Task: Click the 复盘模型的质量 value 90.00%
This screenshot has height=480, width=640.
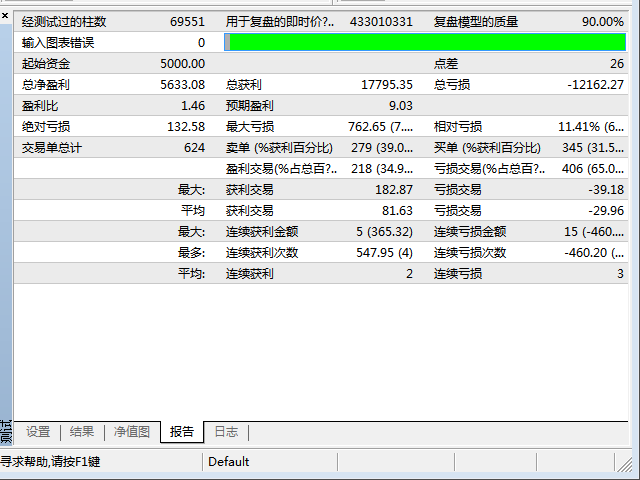Action: click(603, 22)
